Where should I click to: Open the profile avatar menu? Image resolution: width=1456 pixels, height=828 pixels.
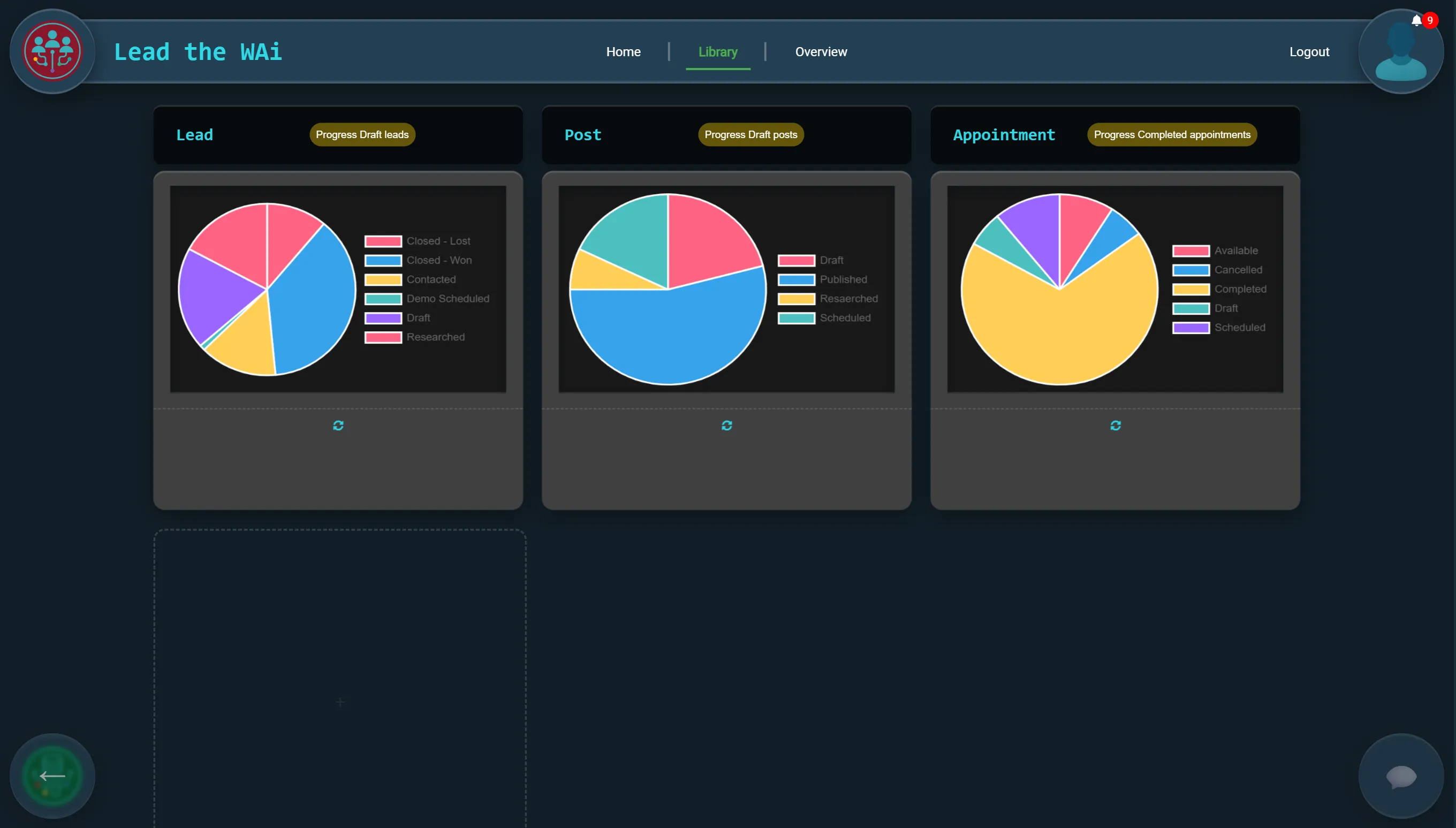click(x=1400, y=51)
